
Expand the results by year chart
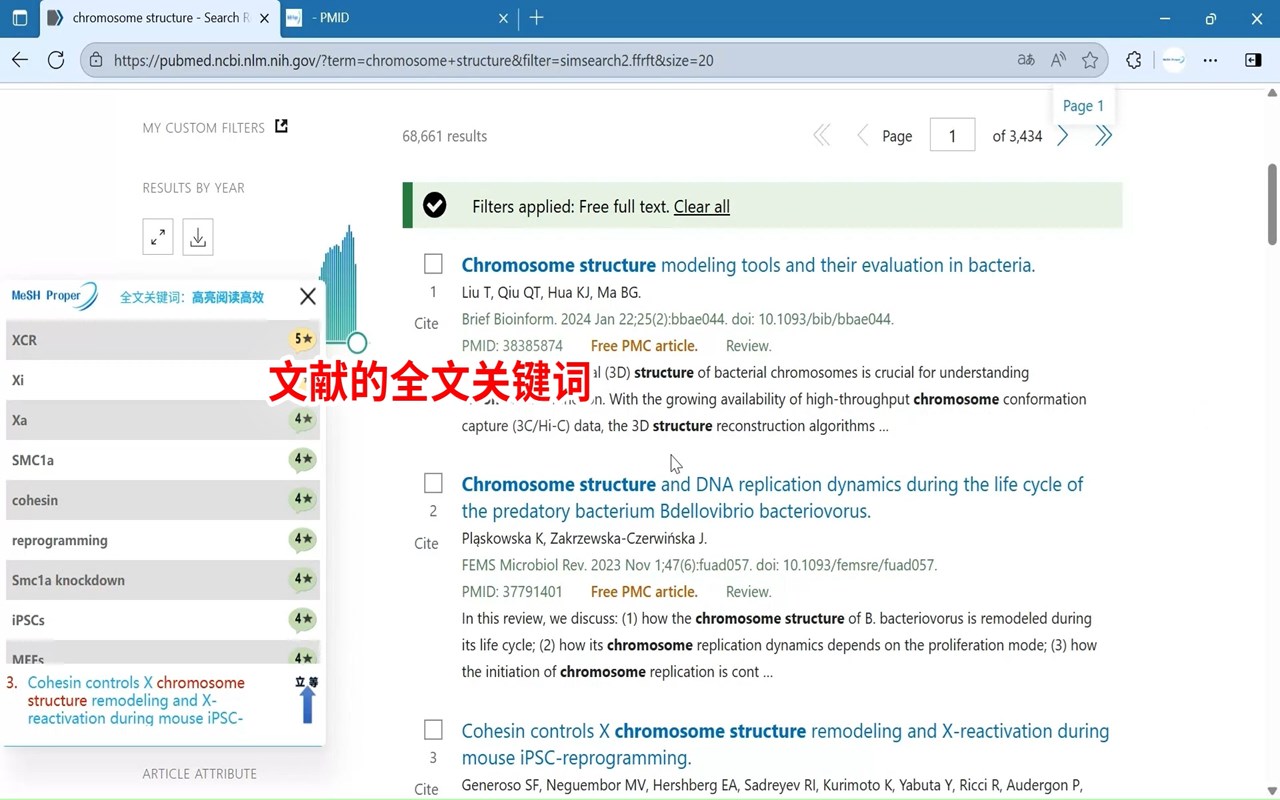[158, 237]
